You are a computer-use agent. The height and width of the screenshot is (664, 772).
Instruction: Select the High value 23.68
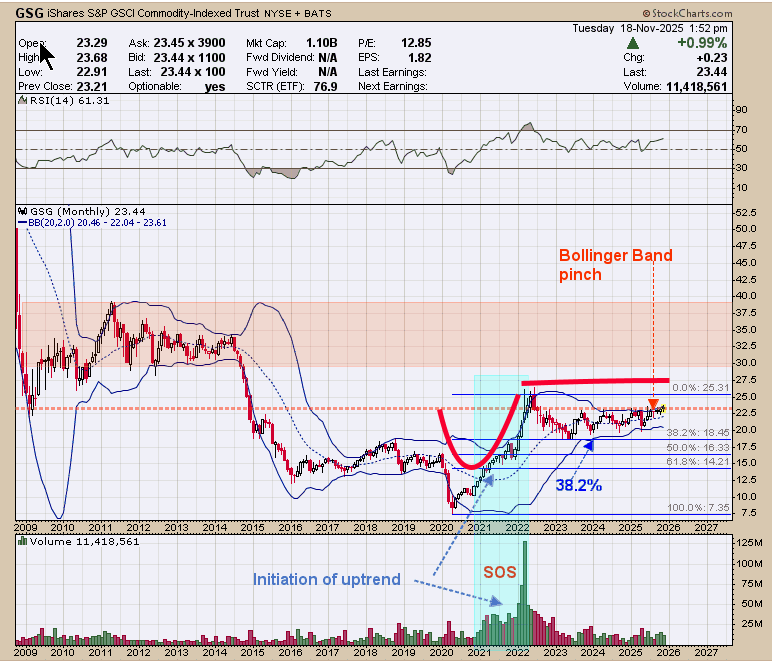(92, 58)
